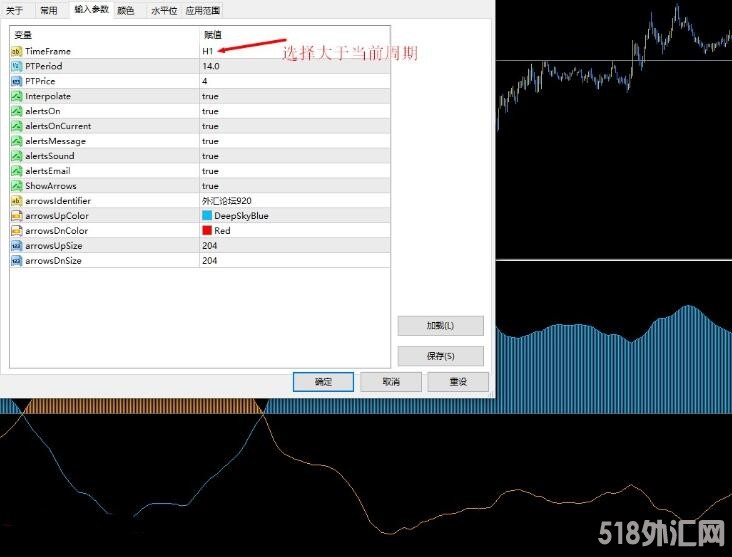
Task: Click the arrowsDnSize integer icon
Action: 16,261
